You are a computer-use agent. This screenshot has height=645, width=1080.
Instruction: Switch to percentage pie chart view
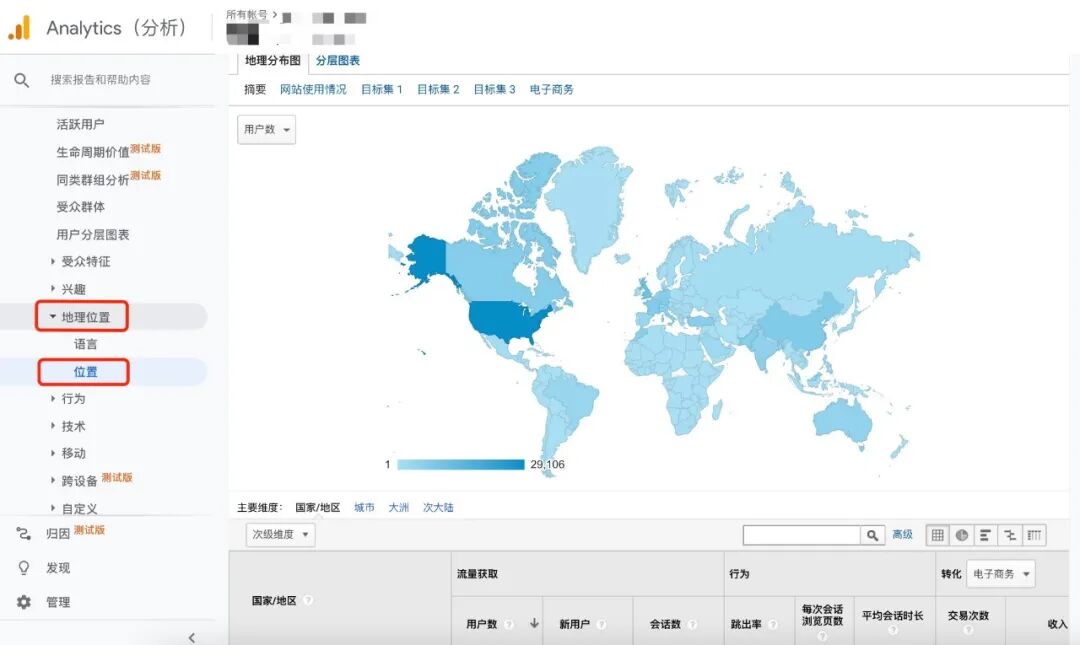(x=962, y=535)
